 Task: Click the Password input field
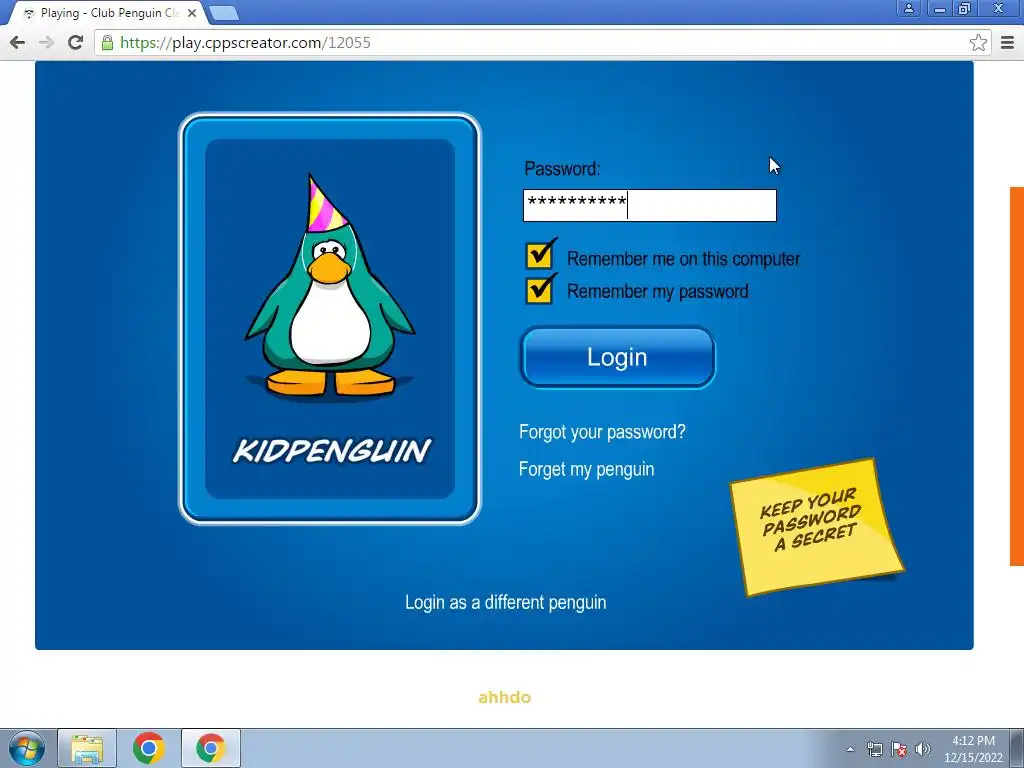click(x=650, y=205)
